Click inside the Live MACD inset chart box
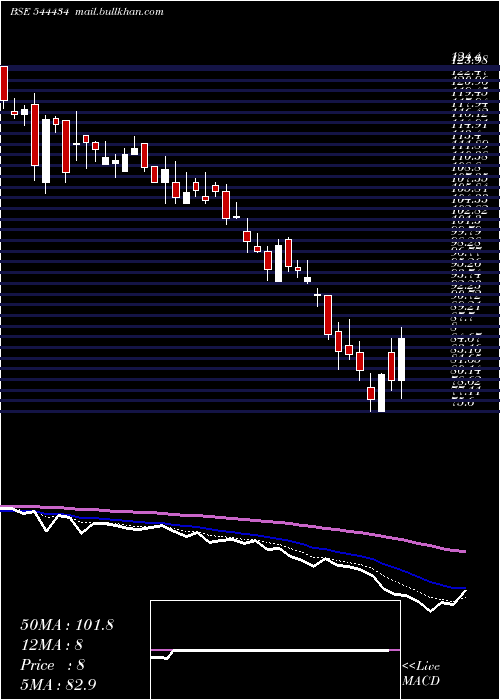The image size is (500, 700). point(275,650)
